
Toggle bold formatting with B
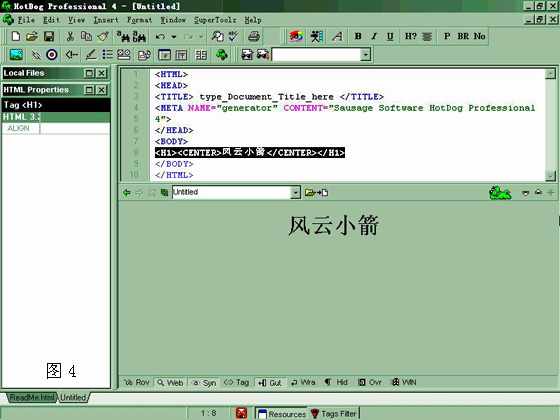358,36
